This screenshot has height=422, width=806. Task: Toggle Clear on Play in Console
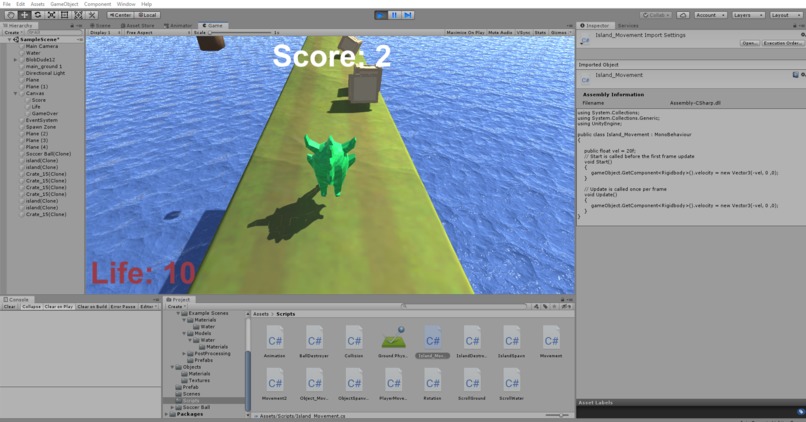click(59, 306)
